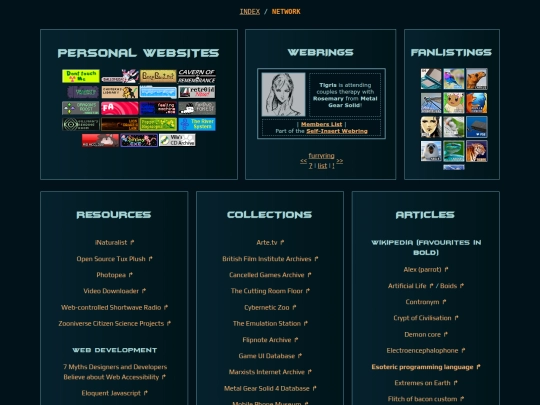Click the dark-haired woman portrait fanlisting icon
540x405 pixels.
pyautogui.click(x=431, y=127)
